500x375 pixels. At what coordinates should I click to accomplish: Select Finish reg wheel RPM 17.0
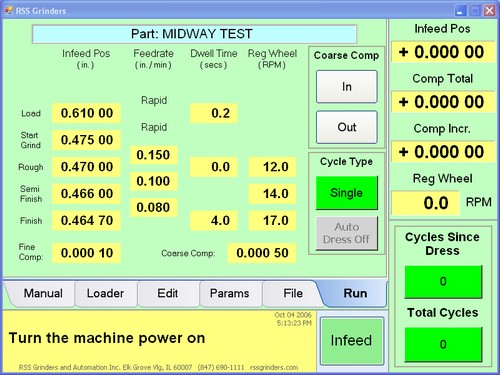pos(272,221)
